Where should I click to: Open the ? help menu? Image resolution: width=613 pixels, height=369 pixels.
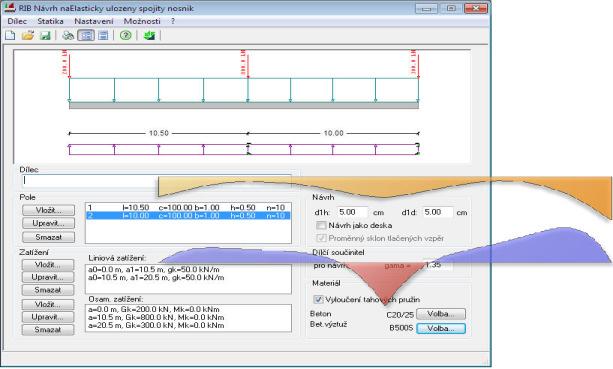pos(173,21)
